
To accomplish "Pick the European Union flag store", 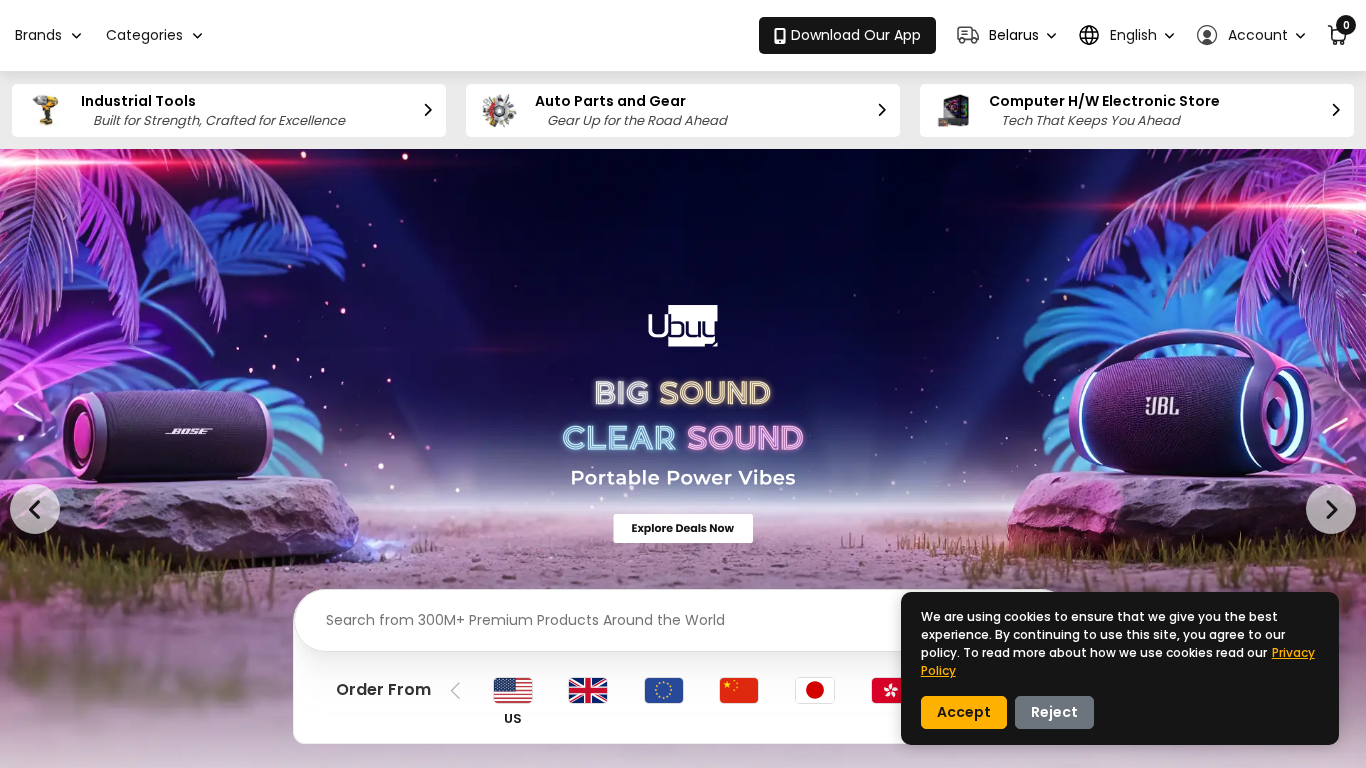I will point(664,691).
